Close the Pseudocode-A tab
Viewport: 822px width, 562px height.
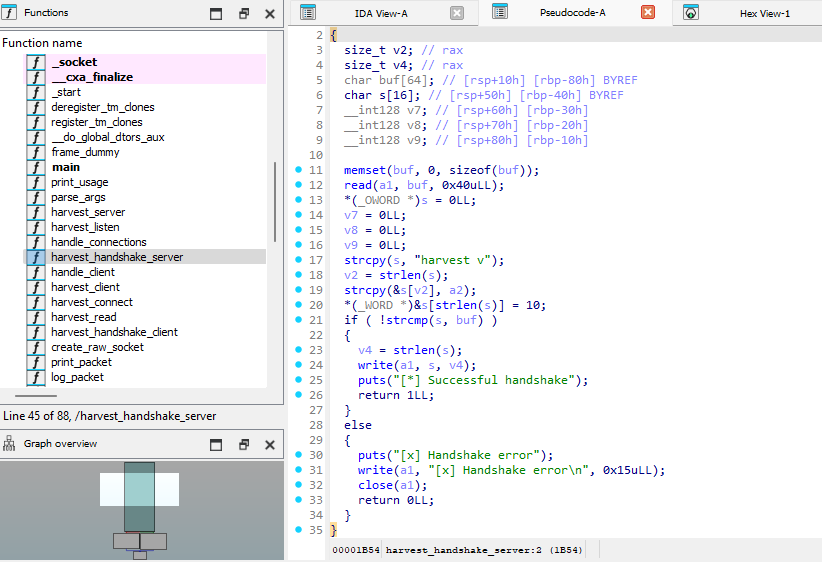coord(647,13)
